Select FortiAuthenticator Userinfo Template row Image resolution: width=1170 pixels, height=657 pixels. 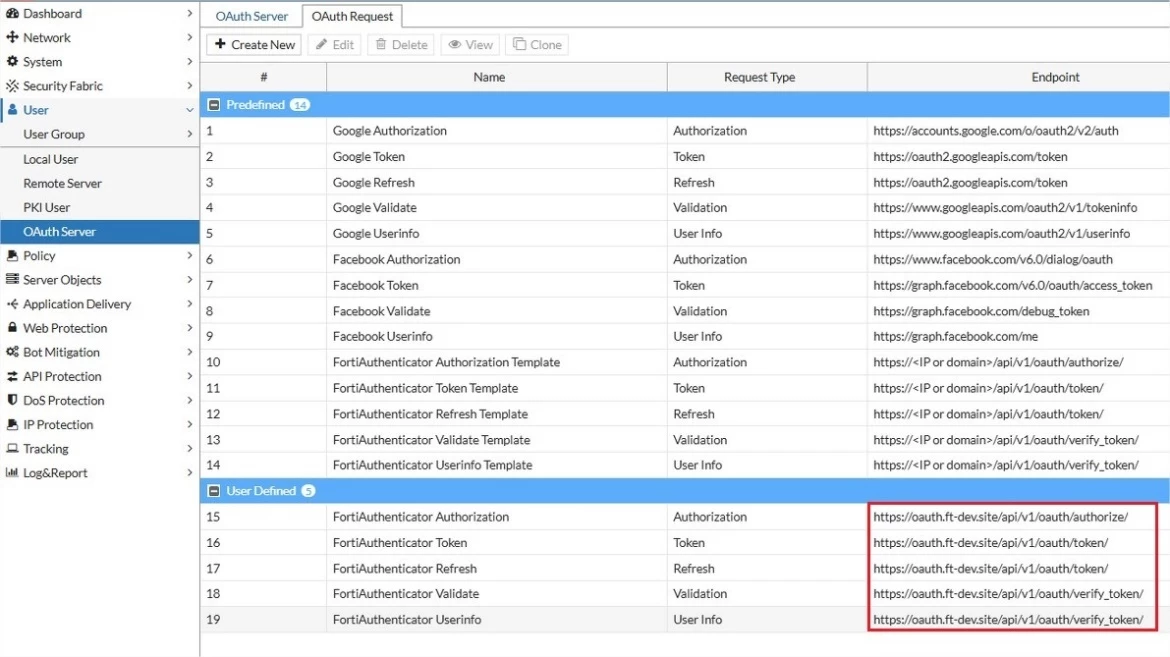(685, 465)
